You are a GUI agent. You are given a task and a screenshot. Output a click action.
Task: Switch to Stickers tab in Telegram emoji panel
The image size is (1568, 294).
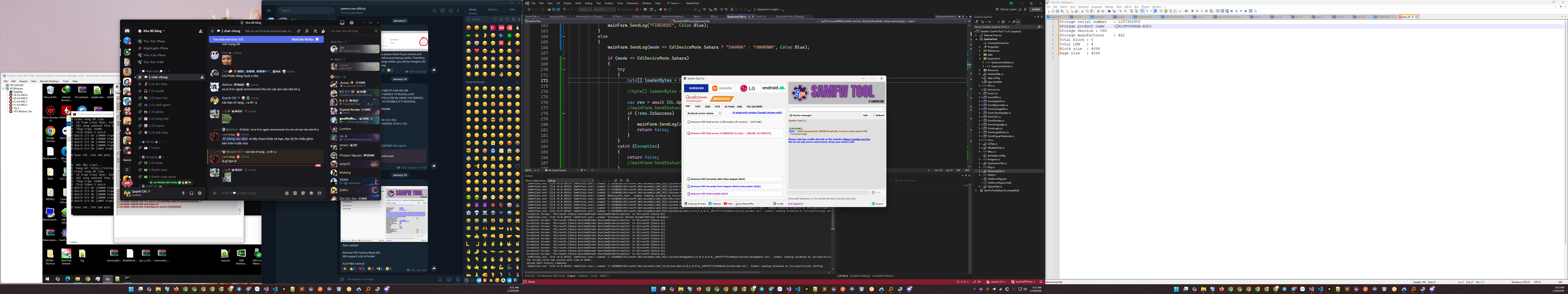pos(492,10)
